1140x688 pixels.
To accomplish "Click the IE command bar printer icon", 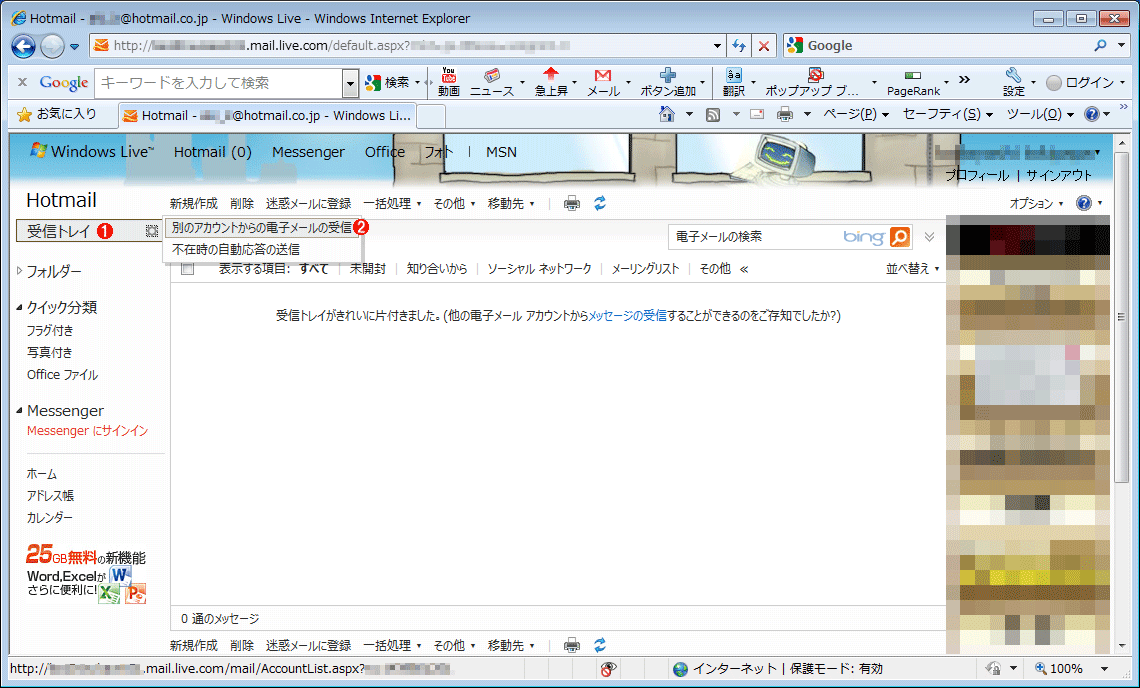I will pyautogui.click(x=784, y=114).
